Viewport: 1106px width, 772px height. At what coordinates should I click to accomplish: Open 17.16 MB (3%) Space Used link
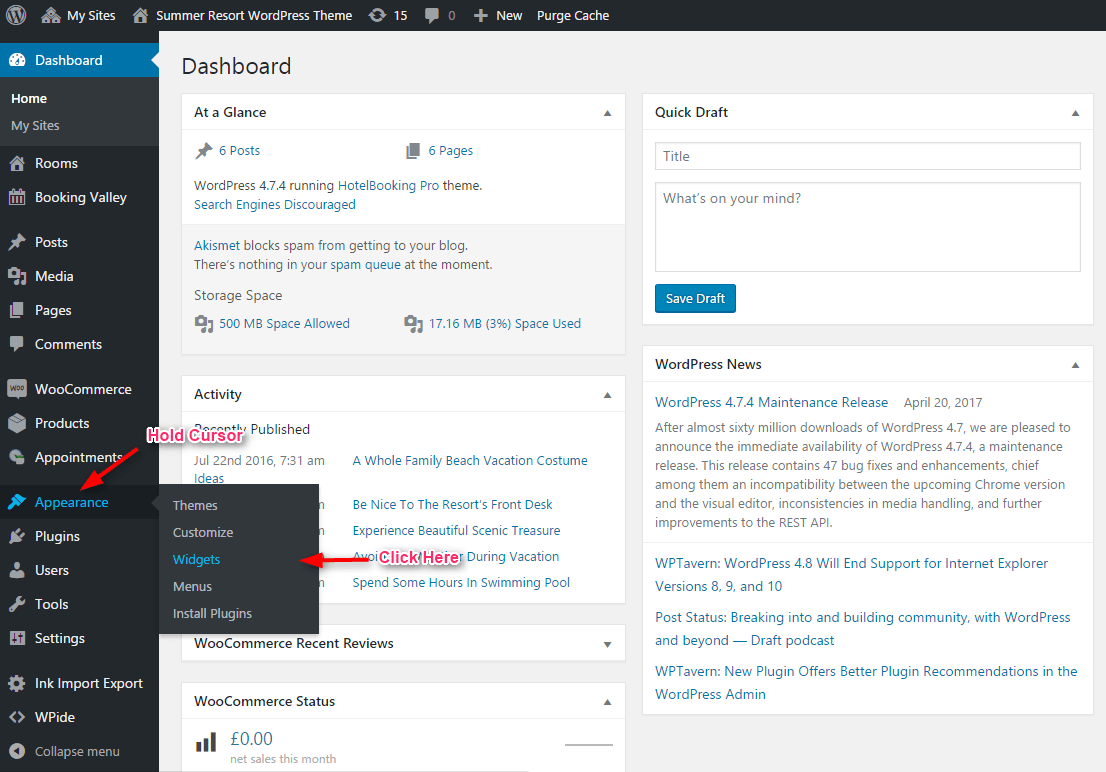(x=505, y=323)
